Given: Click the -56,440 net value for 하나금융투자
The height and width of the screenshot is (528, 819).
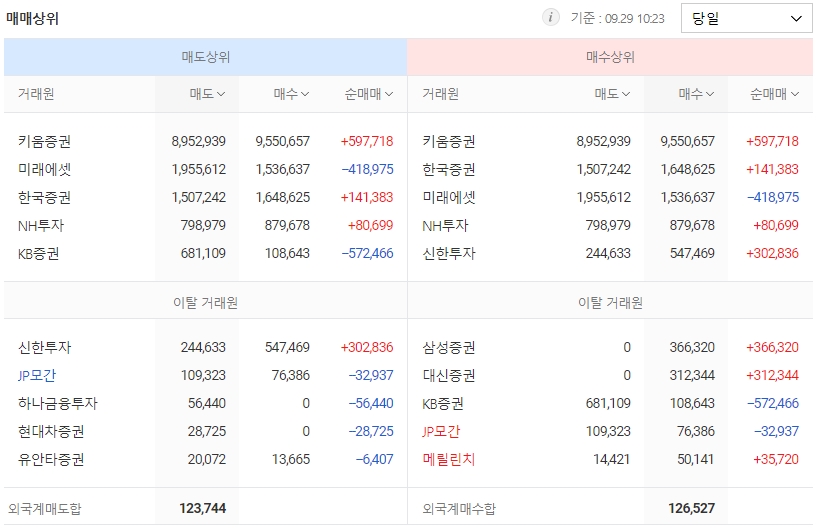Looking at the screenshot, I should click(x=371, y=403).
